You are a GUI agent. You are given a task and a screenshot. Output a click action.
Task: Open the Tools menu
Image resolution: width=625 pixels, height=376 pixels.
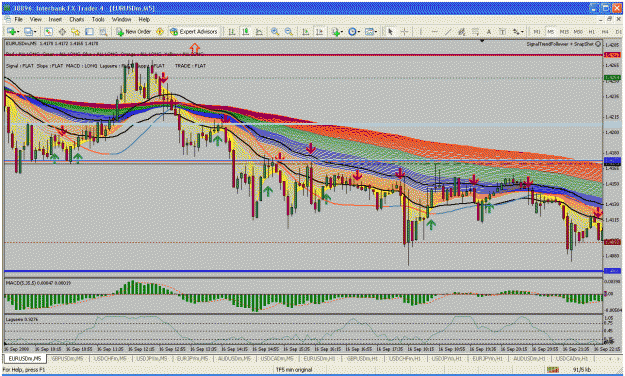click(98, 19)
